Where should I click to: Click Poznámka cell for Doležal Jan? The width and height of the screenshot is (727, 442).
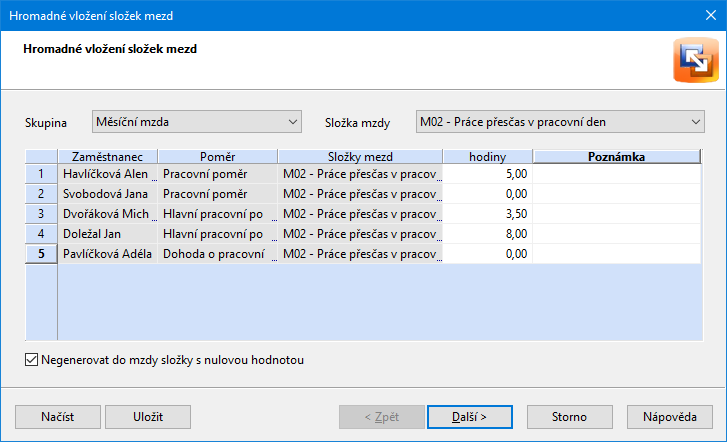(616, 234)
